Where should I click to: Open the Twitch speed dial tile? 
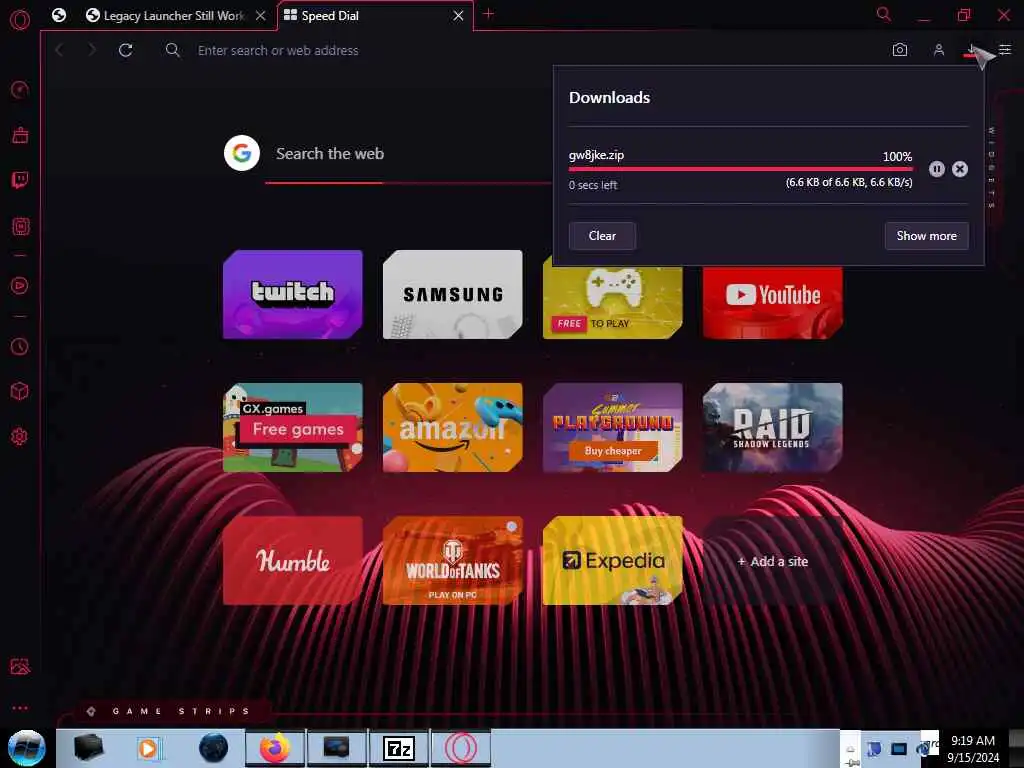(293, 295)
